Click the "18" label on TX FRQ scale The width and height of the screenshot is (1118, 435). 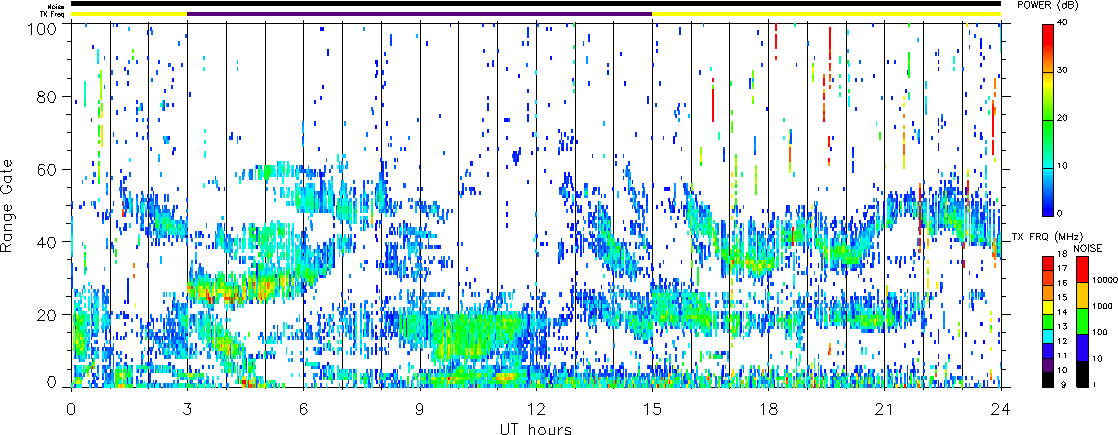click(1062, 255)
